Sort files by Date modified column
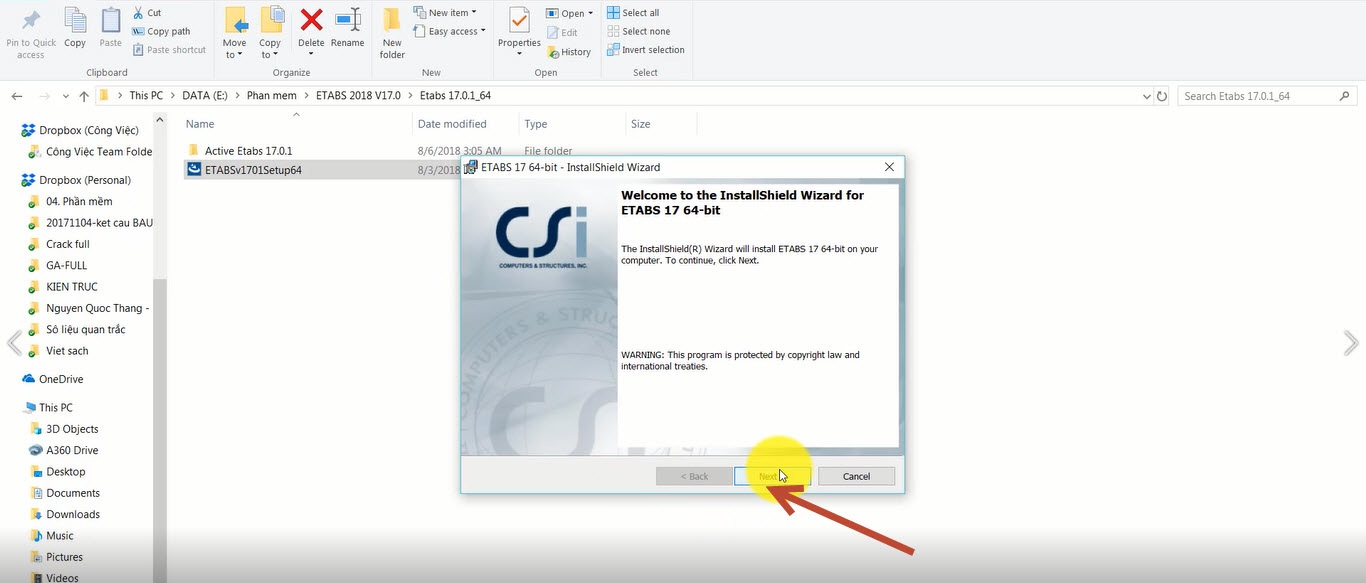This screenshot has height=583, width=1366. point(452,124)
